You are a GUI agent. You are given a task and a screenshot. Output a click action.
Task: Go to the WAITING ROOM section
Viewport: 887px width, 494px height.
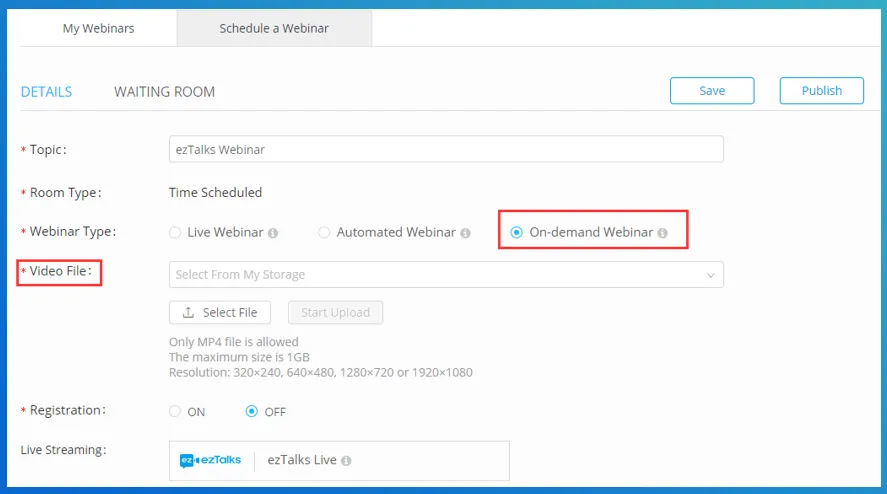click(x=165, y=92)
